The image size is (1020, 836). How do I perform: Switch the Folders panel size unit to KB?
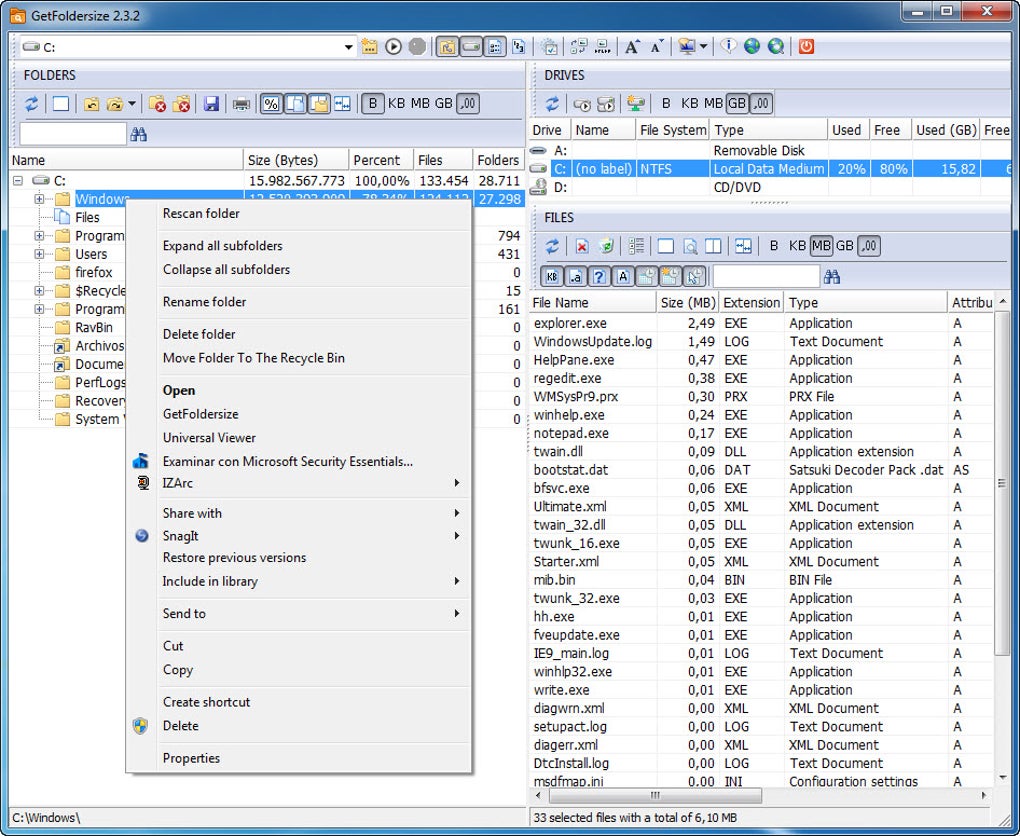(x=396, y=103)
